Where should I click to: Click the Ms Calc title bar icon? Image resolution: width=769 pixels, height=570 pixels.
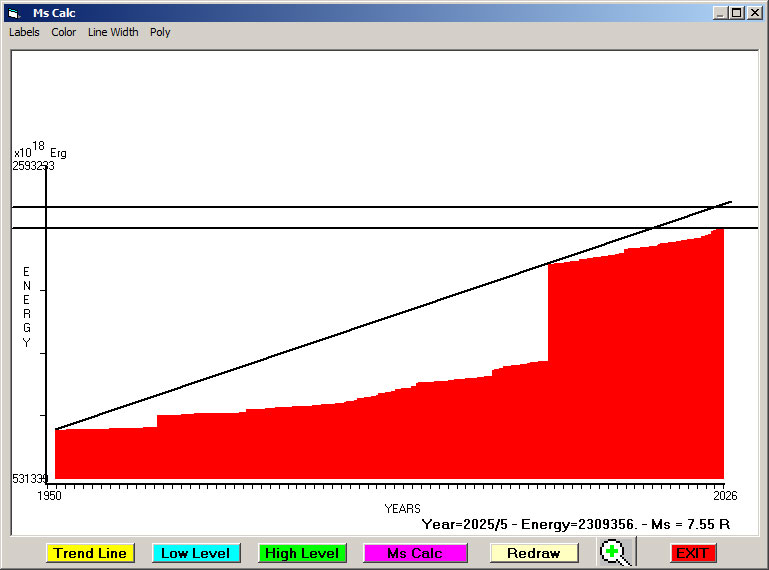point(13,13)
